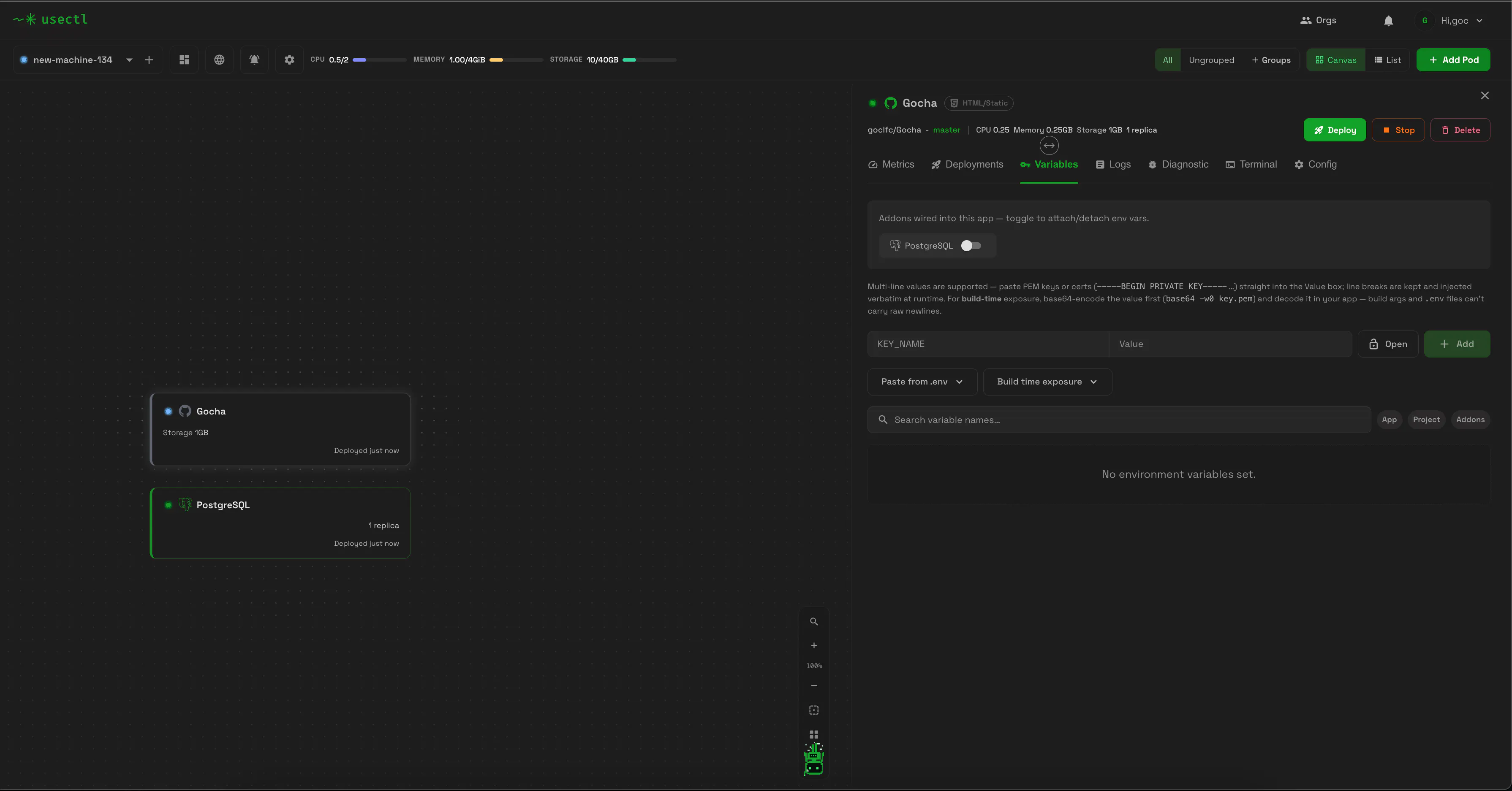The image size is (1512, 791).
Task: Focus the Value input field
Action: (x=1231, y=344)
